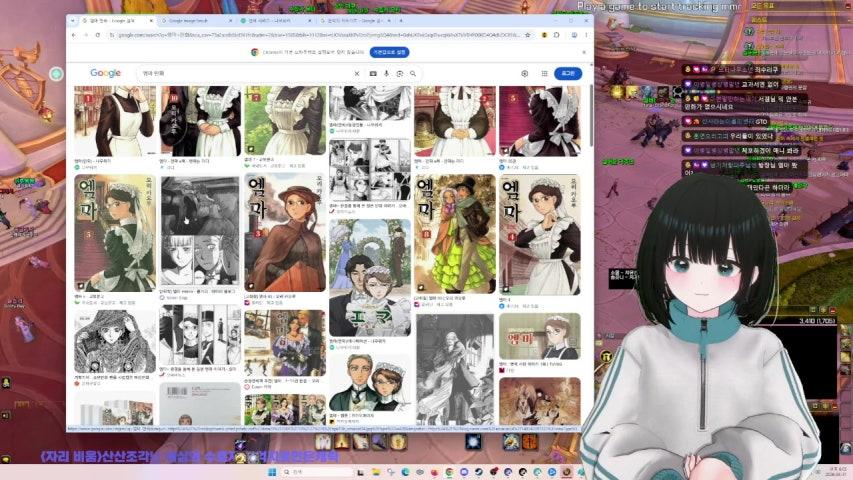The width and height of the screenshot is (853, 480).
Task: View site information icon in address bar
Action: pos(112,35)
